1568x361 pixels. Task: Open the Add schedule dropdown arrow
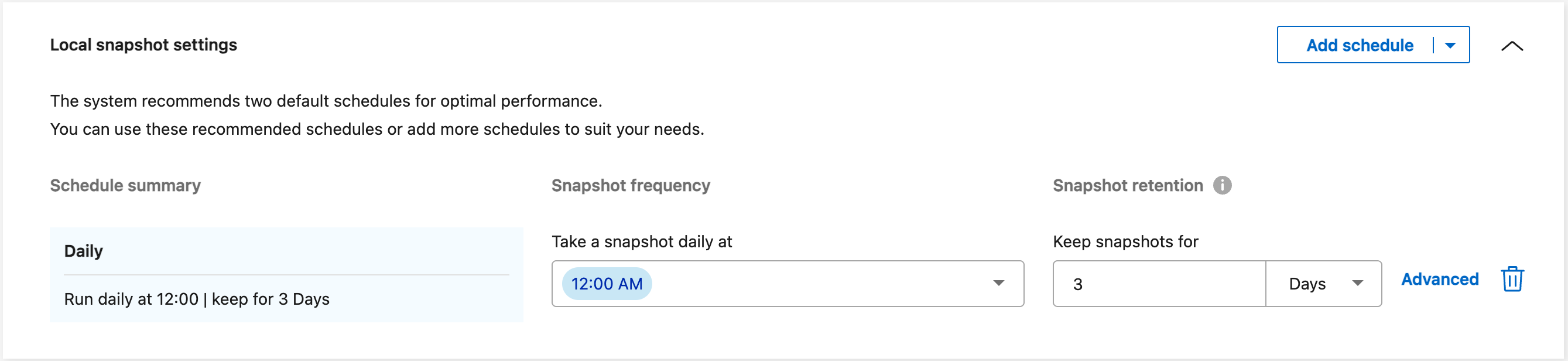click(1450, 45)
